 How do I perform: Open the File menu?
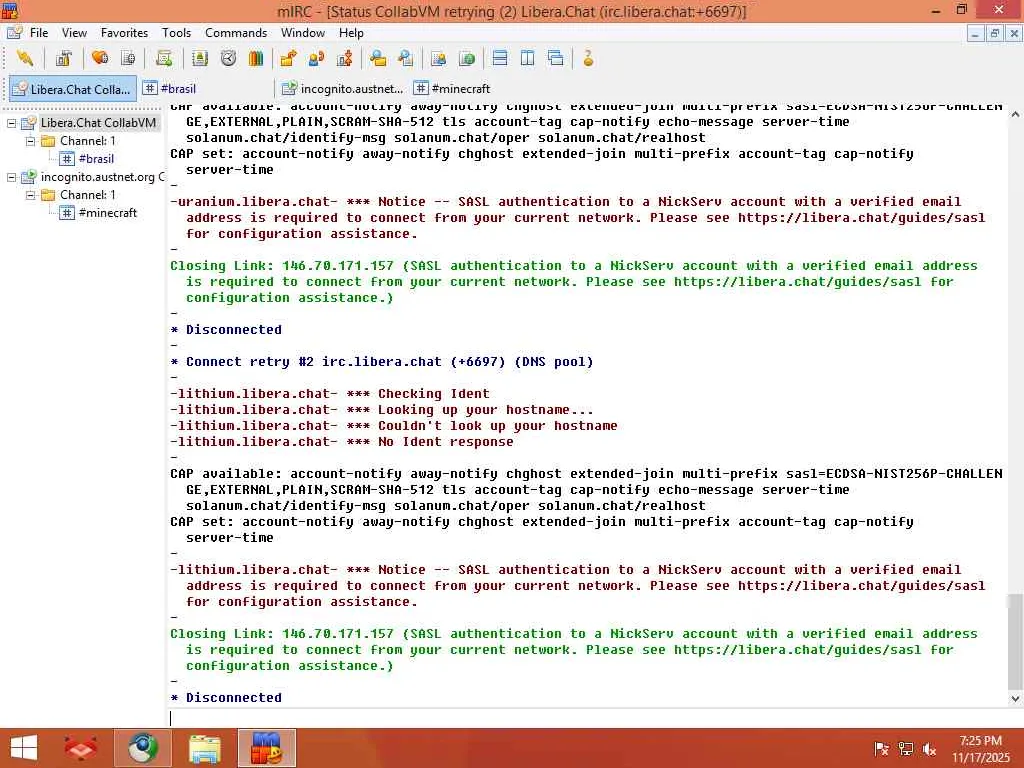(x=39, y=33)
